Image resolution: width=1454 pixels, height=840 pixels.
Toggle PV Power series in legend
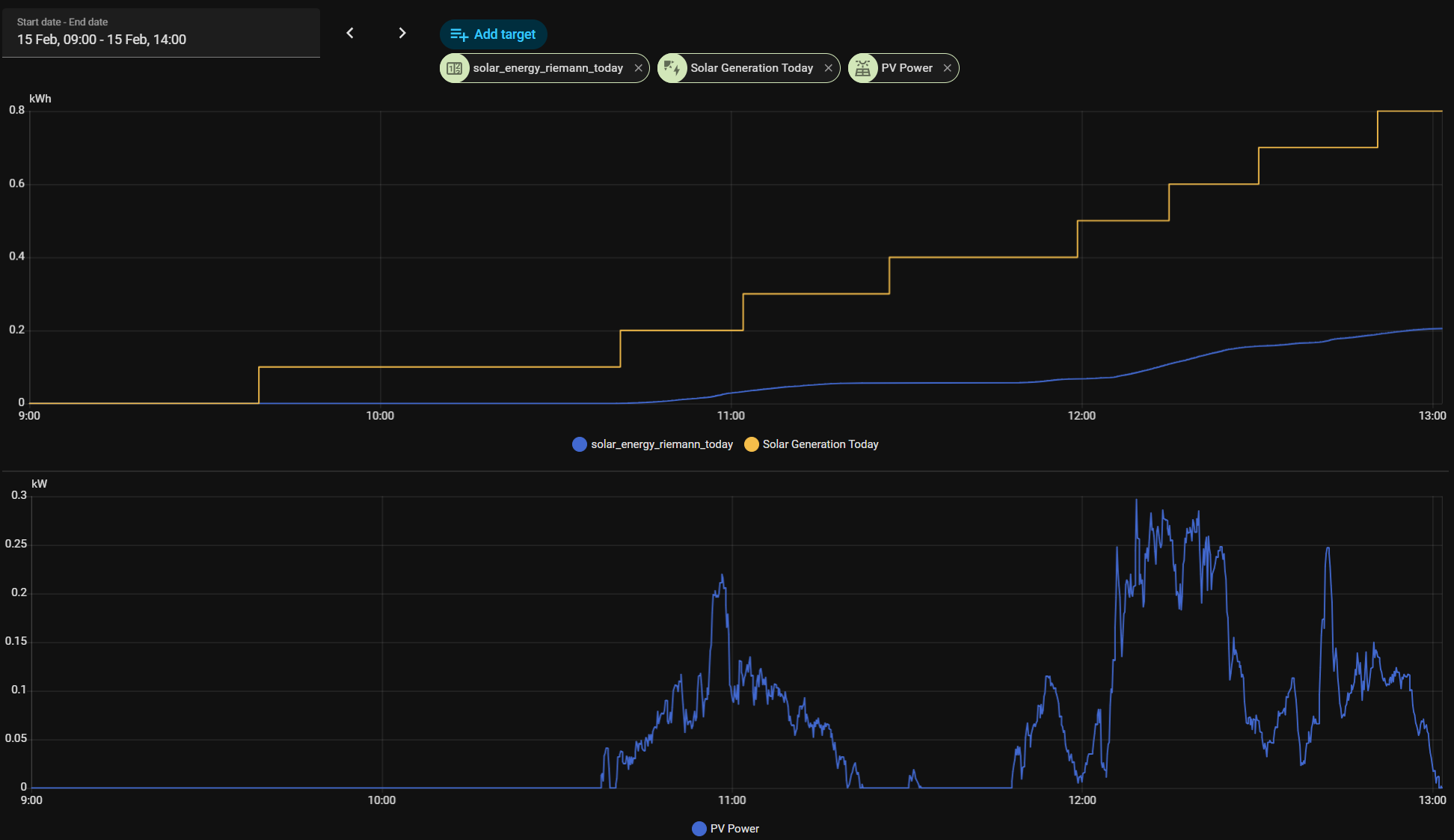click(734, 829)
